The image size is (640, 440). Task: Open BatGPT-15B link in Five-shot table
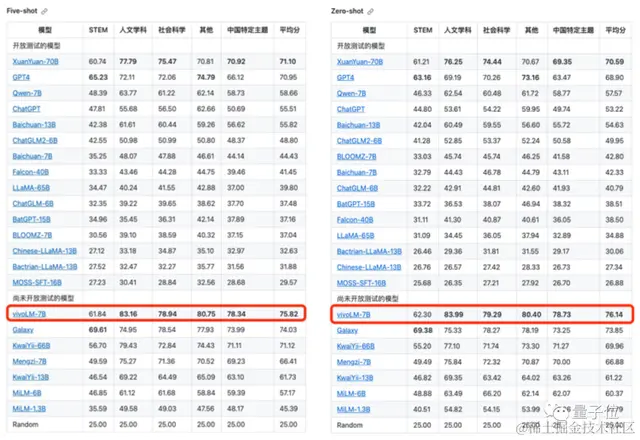[x=31, y=219]
